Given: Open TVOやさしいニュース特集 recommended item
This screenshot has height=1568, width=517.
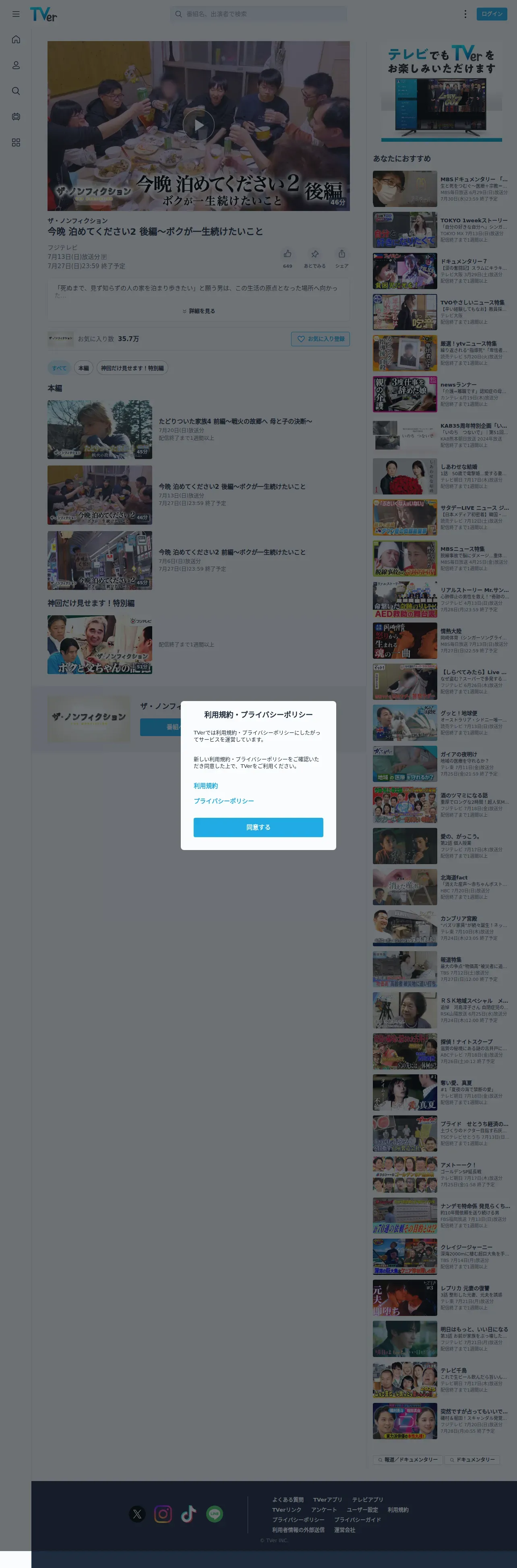Looking at the screenshot, I should pyautogui.click(x=441, y=312).
